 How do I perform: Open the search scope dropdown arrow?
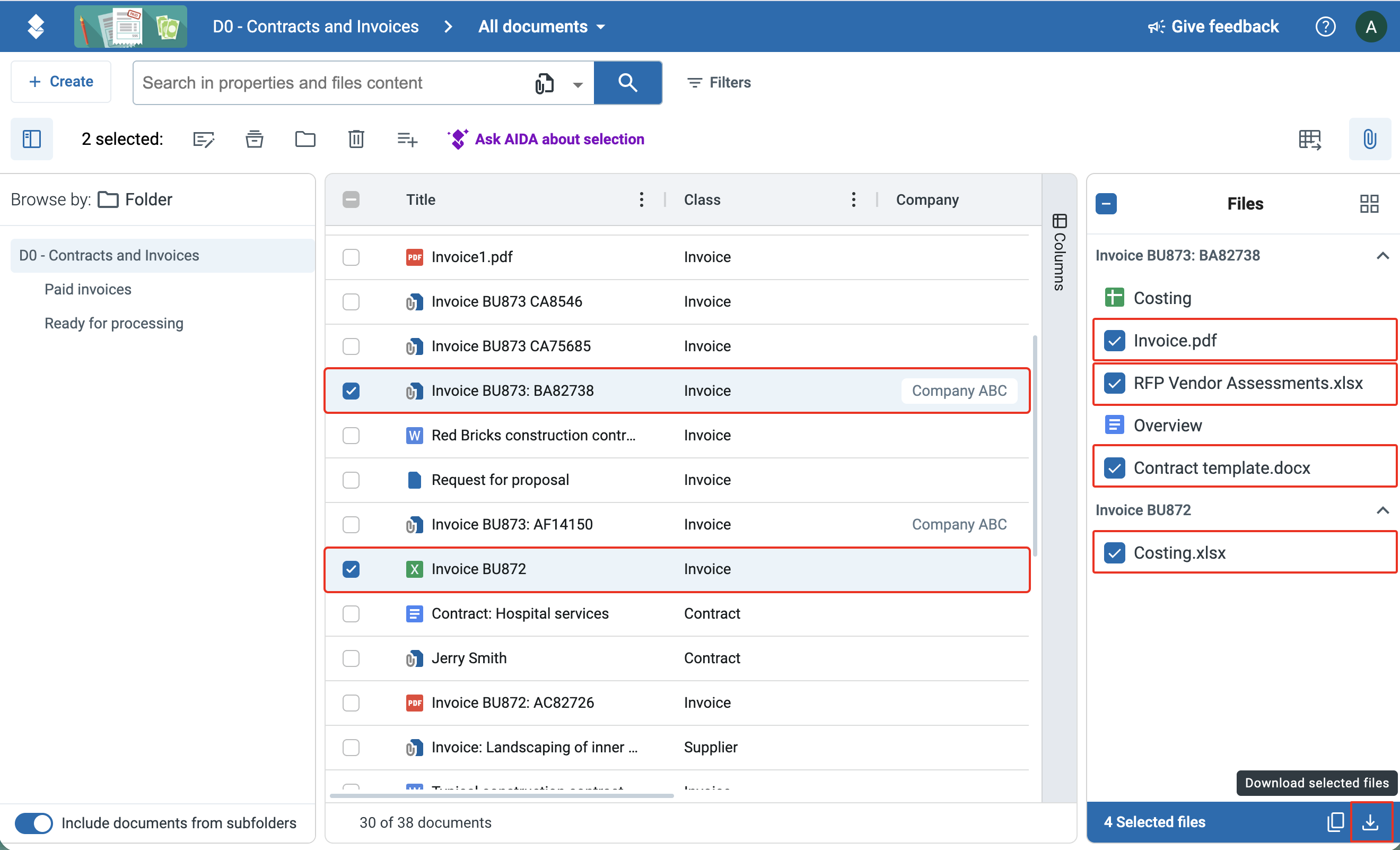[x=578, y=84]
